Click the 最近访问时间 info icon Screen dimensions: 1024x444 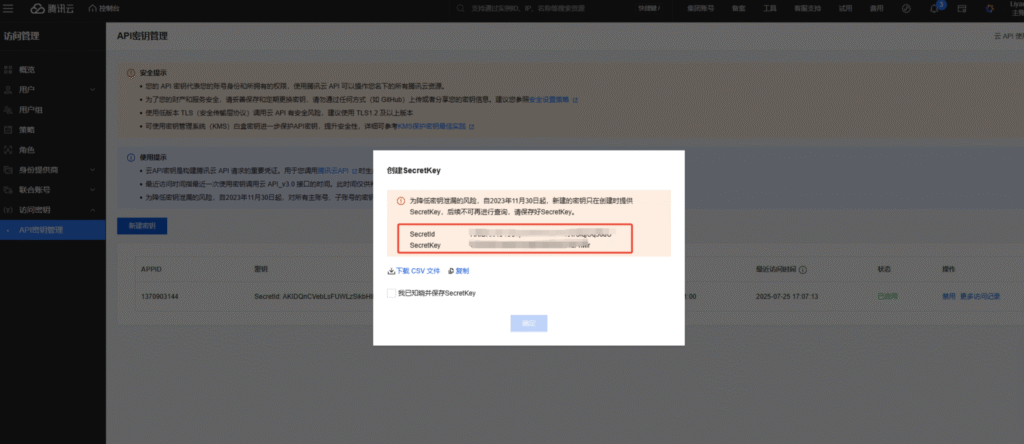click(803, 269)
